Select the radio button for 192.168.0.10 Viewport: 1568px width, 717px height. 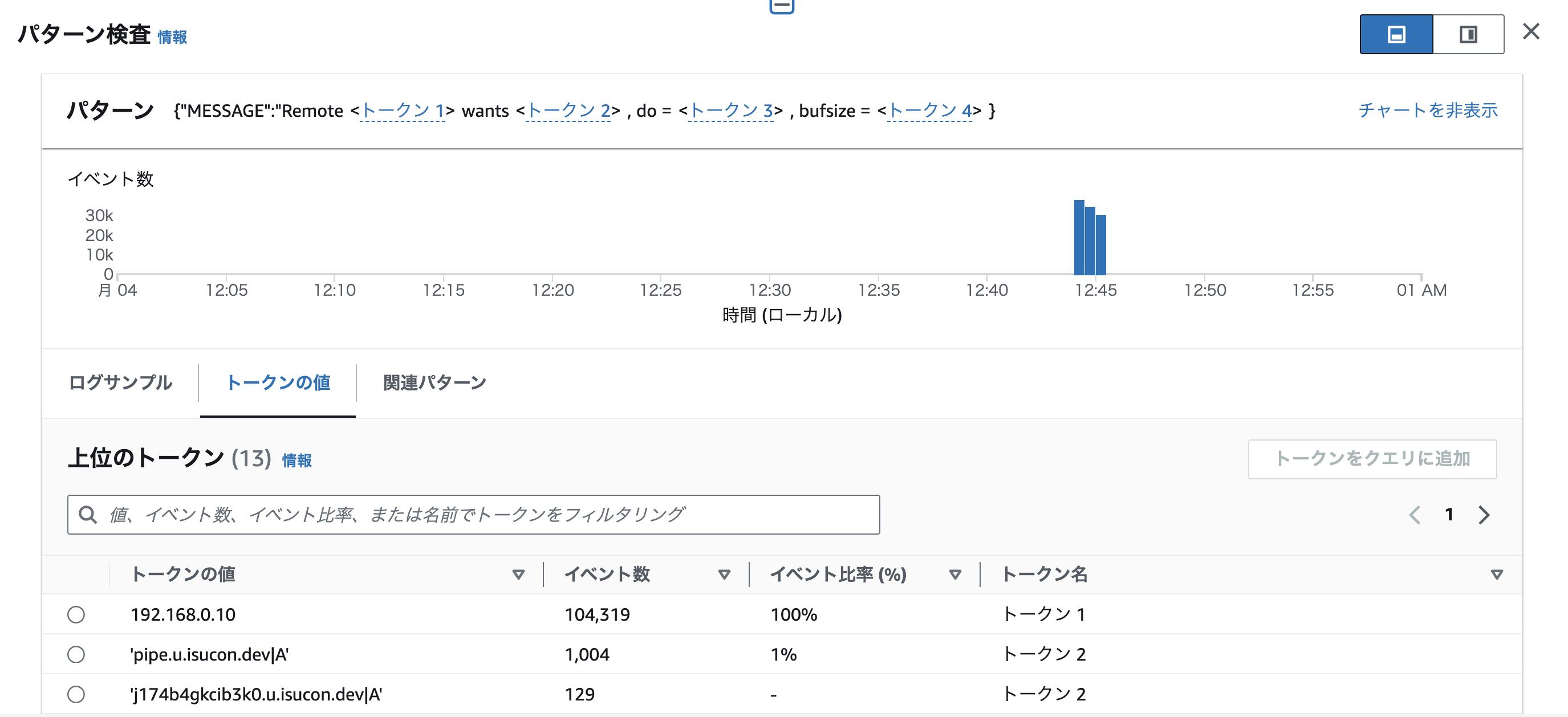click(x=77, y=614)
